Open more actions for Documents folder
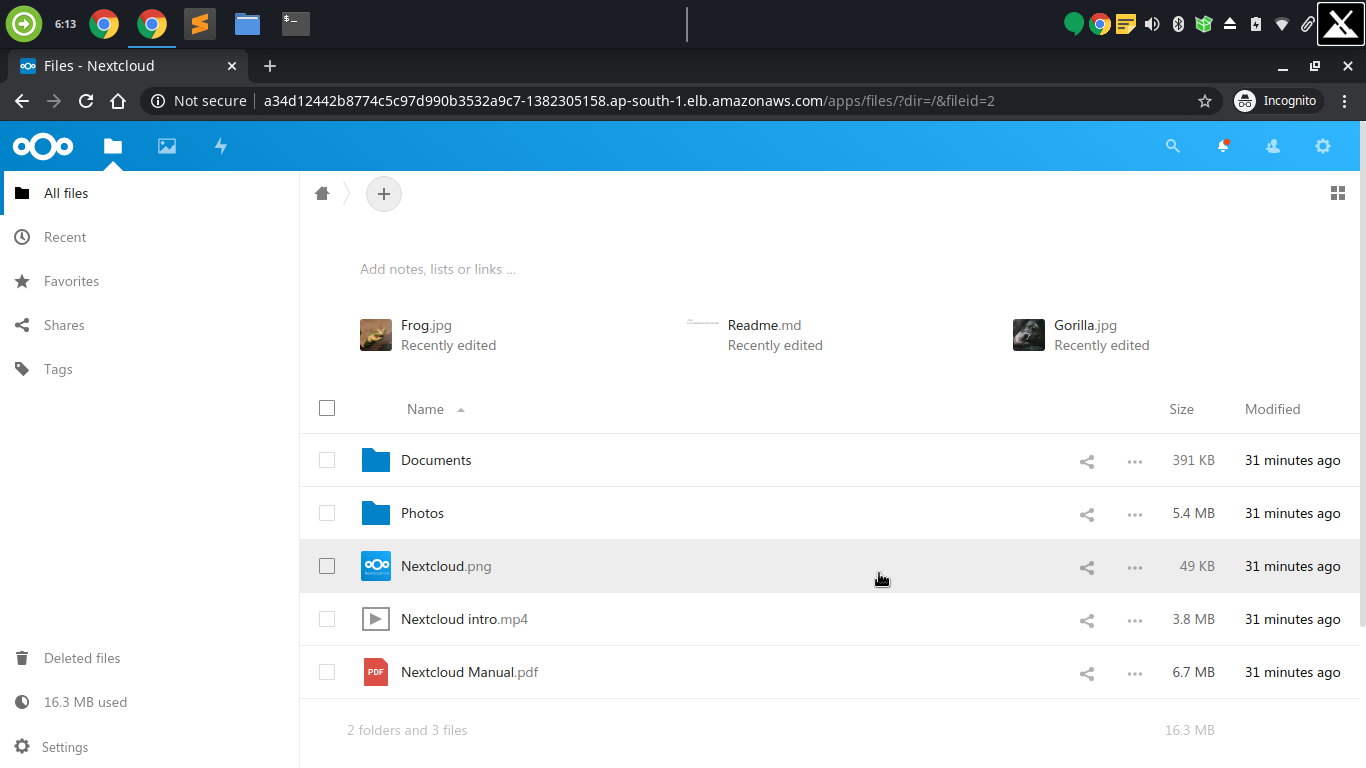Screen dimensions: 1366x768 (x=1135, y=461)
